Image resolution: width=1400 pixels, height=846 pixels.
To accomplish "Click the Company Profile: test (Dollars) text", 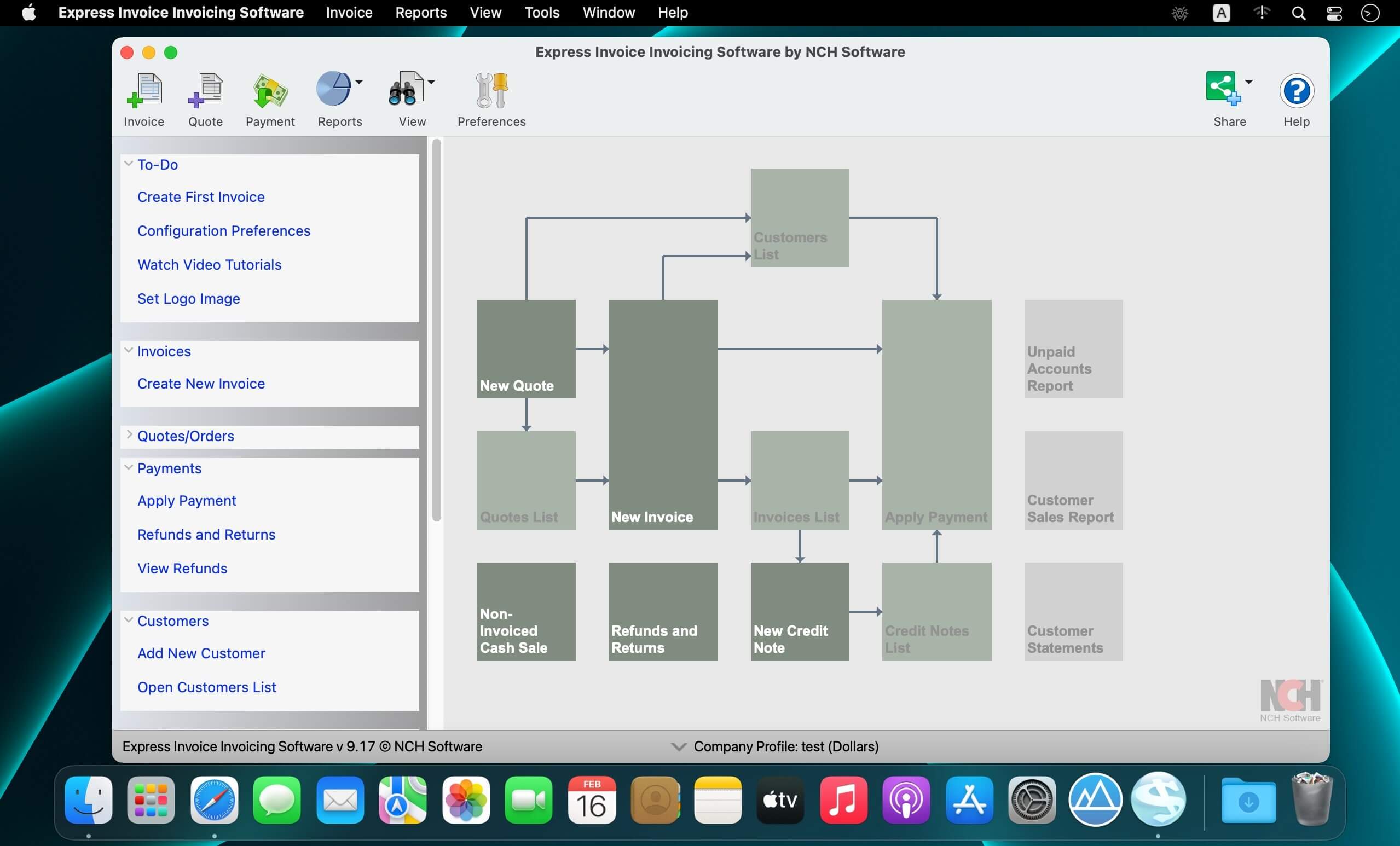I will coord(786,746).
